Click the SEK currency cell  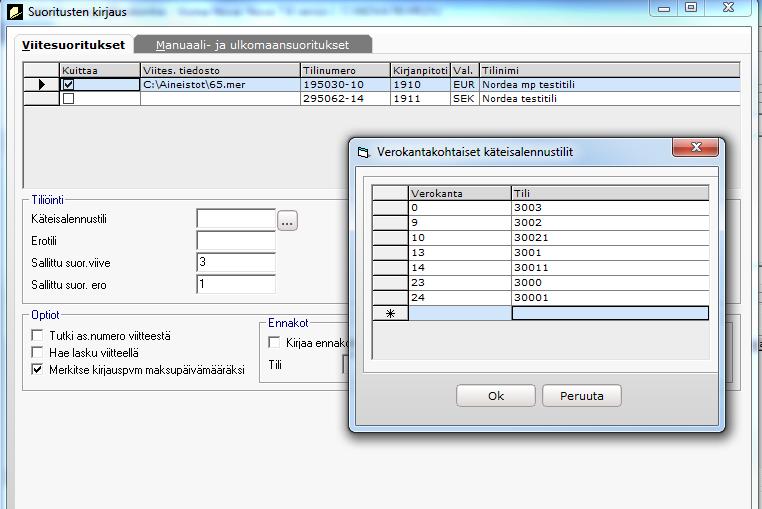[x=465, y=99]
